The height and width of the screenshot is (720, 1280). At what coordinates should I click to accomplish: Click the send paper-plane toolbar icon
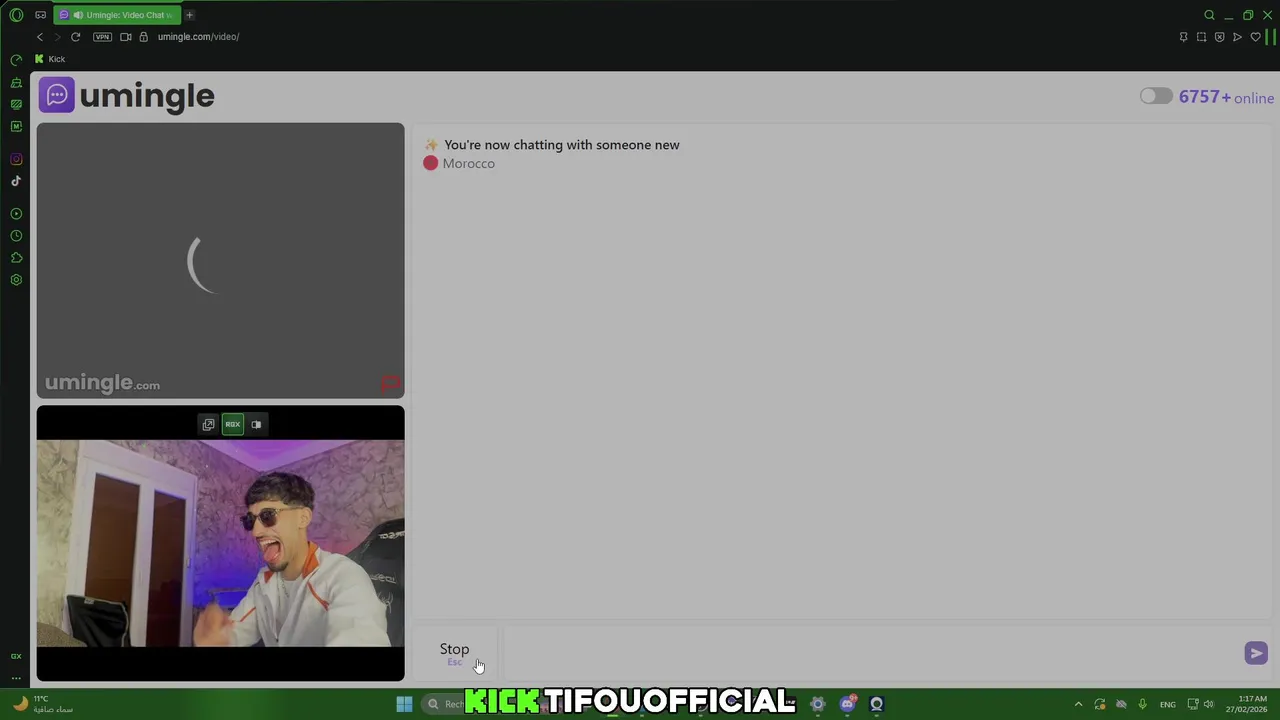point(1237,37)
